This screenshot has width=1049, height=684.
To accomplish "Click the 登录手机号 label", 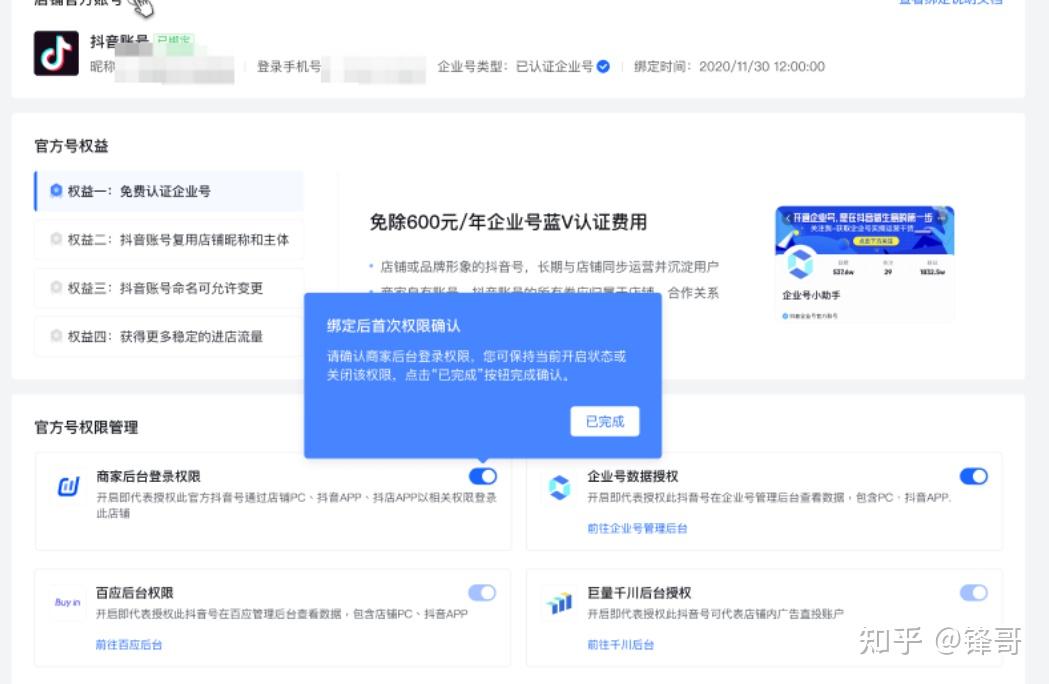I will point(289,66).
